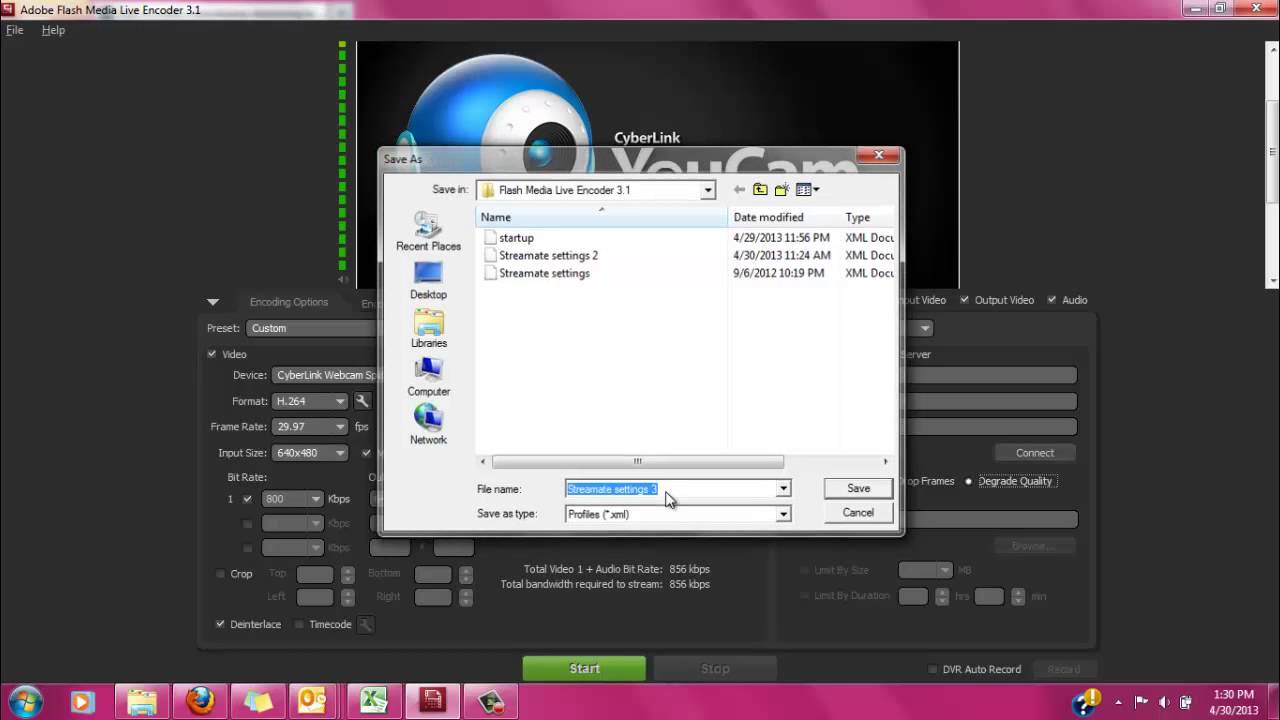Open Computer in the Save As sidebar
The height and width of the screenshot is (720, 1280).
pos(428,377)
